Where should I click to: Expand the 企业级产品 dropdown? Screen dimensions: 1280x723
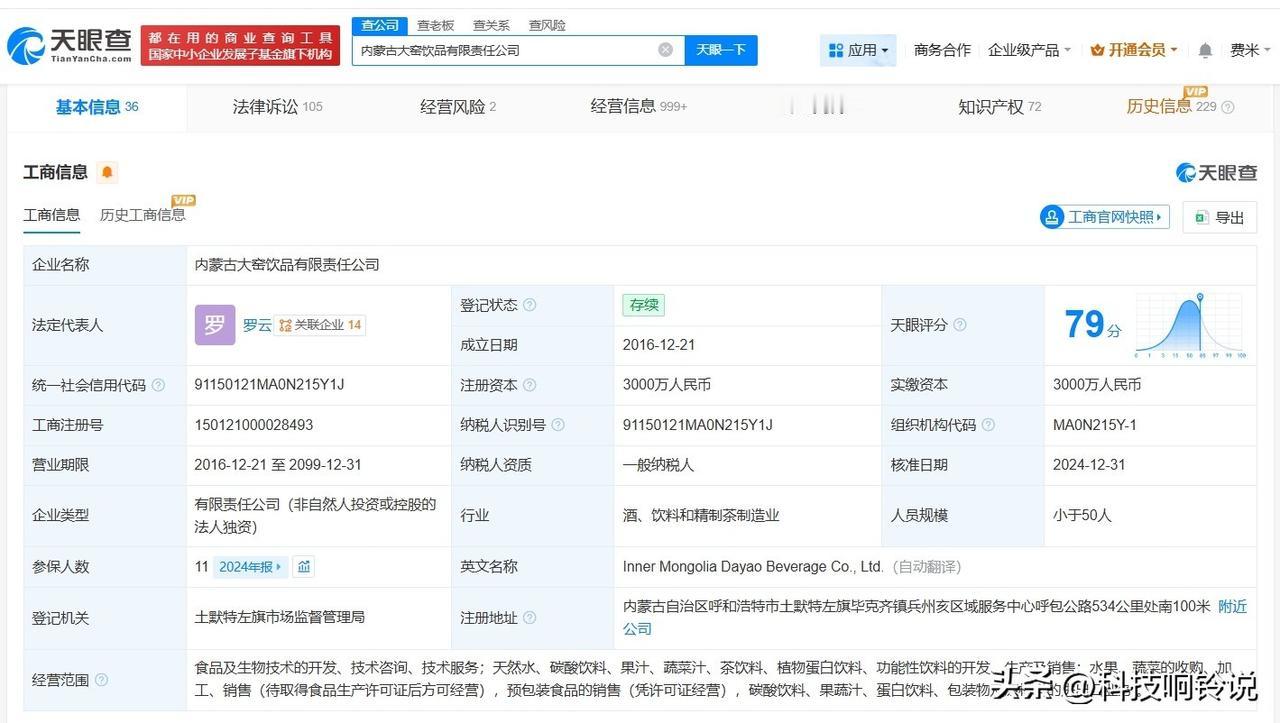[1029, 50]
